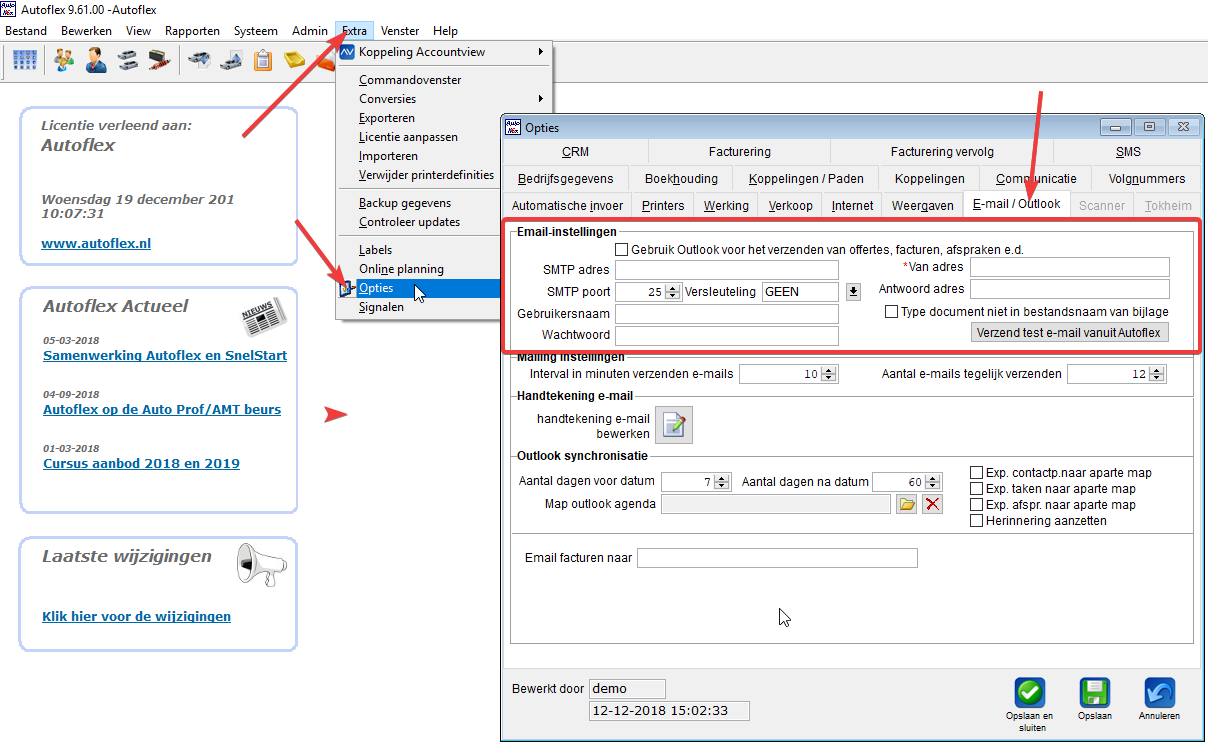Check Exp. contactp. naar aparte map

point(977,473)
